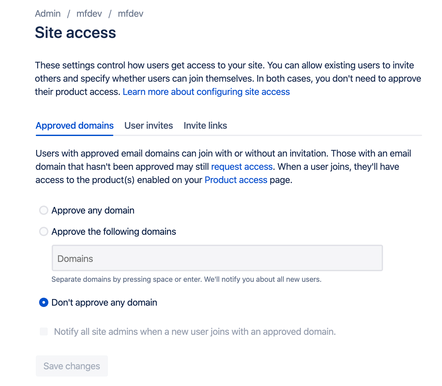Focus the Domains input field
Screen dimensions: 442x386
pyautogui.click(x=217, y=258)
